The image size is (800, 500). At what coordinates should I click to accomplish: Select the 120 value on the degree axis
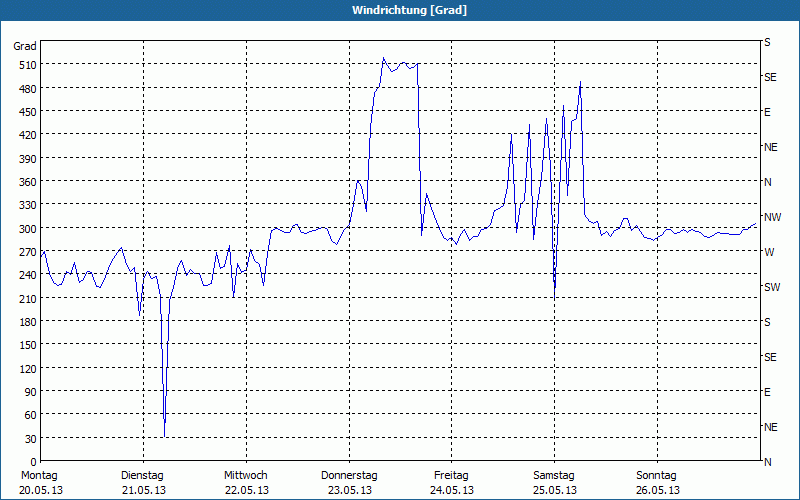click(x=28, y=368)
